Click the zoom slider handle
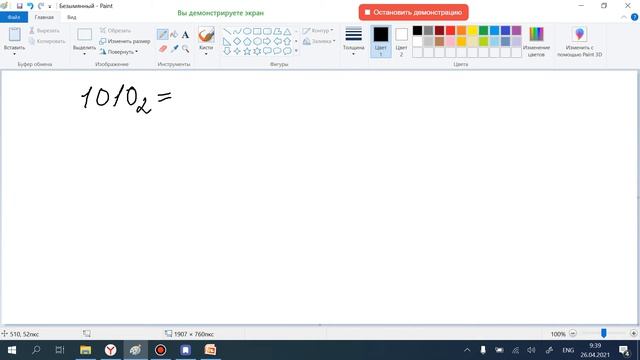Screen dimensions: 640x360 603,334
